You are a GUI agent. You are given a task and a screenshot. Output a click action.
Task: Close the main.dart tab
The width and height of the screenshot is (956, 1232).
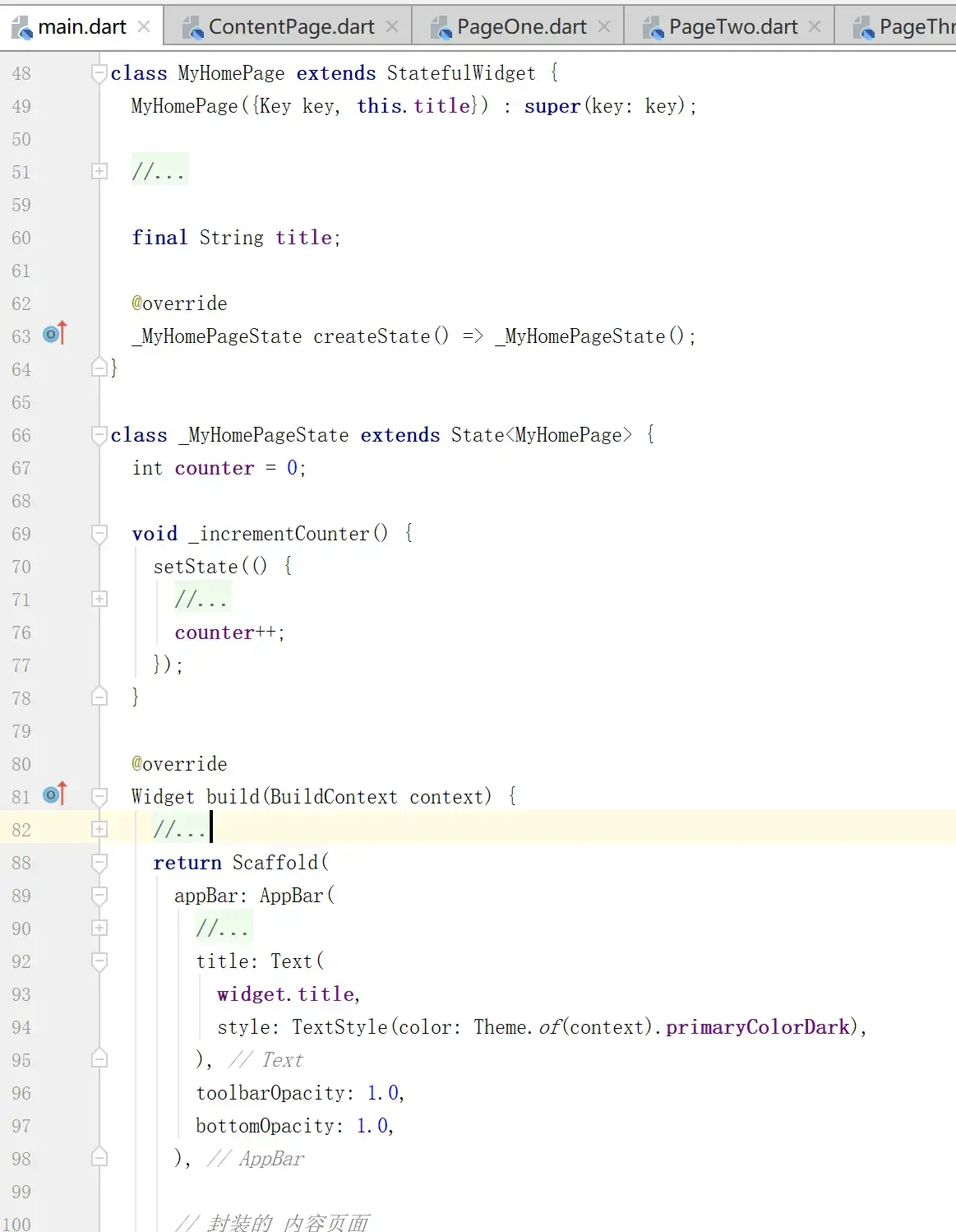144,26
